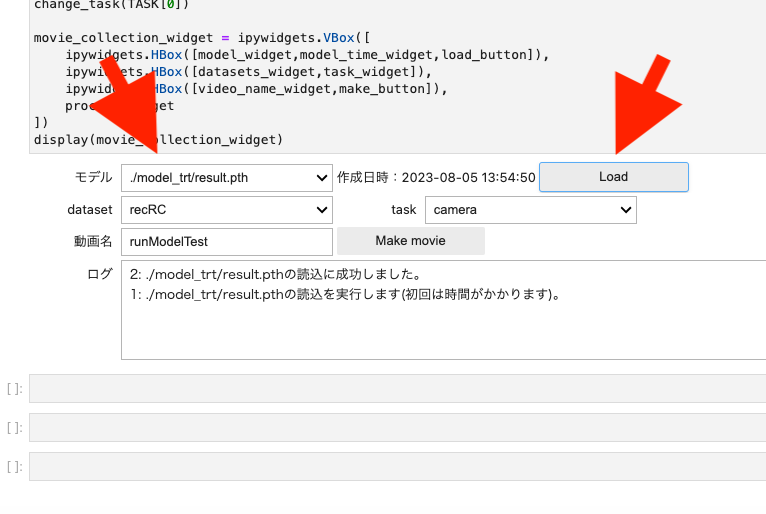The width and height of the screenshot is (766, 514).
Task: Click the display(movie_collection_widget) code line
Action: (x=158, y=140)
